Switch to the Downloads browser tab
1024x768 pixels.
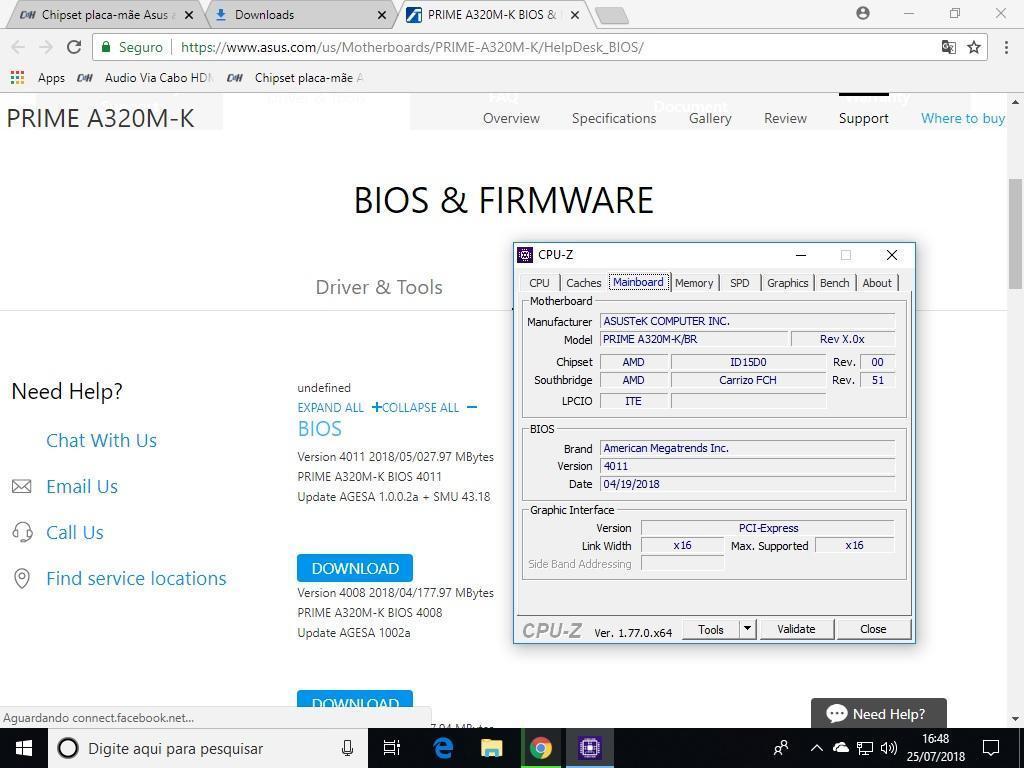[298, 14]
